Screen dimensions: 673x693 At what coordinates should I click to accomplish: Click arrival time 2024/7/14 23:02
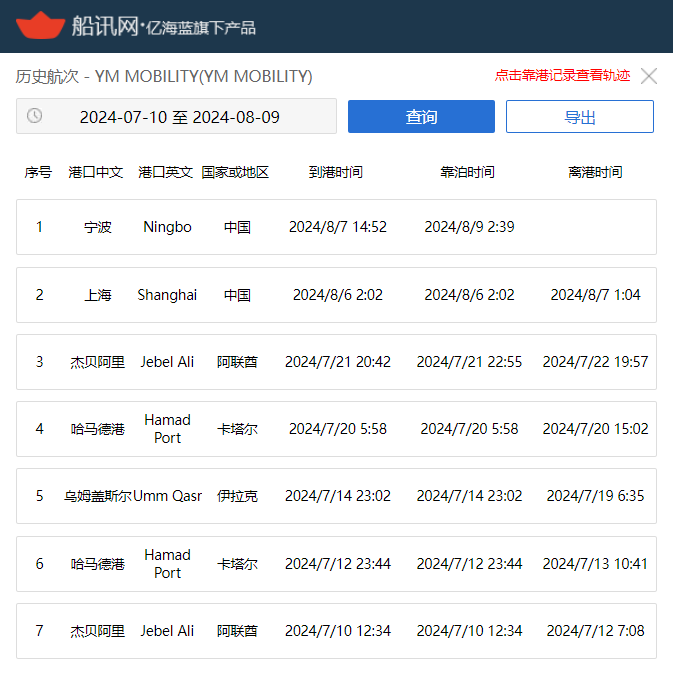pos(338,496)
